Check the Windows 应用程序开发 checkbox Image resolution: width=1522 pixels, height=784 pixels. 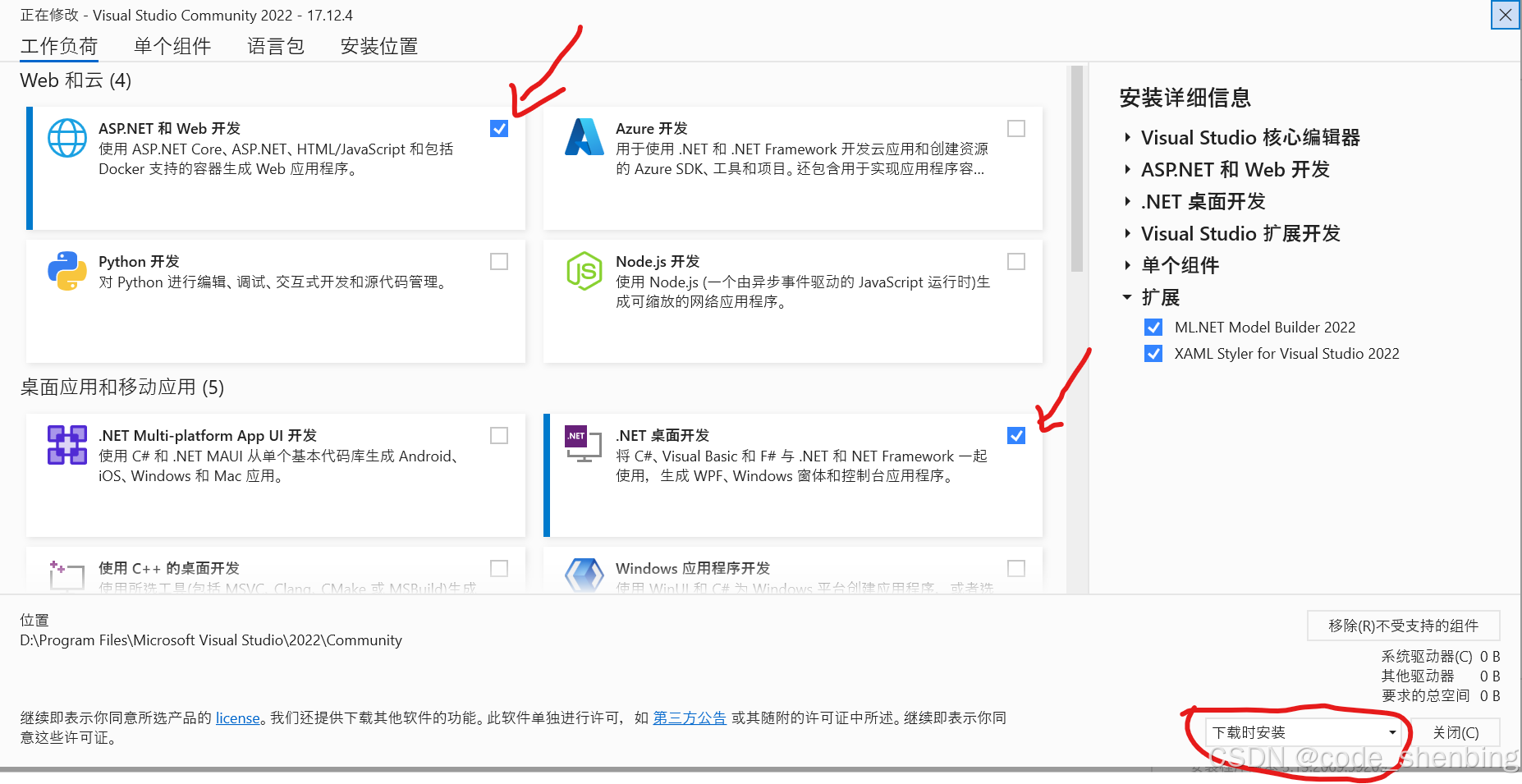pos(1016,569)
